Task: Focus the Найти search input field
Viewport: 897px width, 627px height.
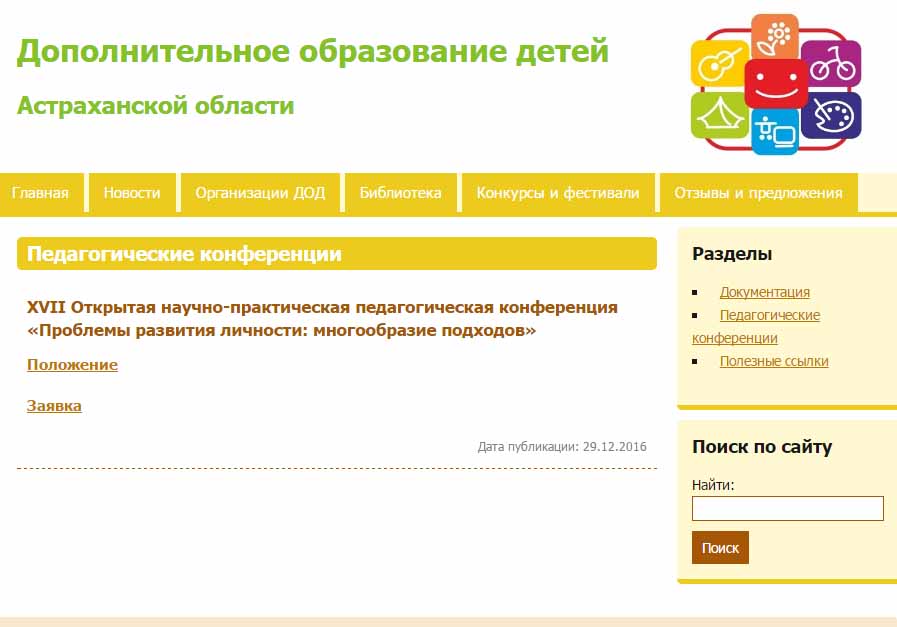Action: [x=788, y=509]
